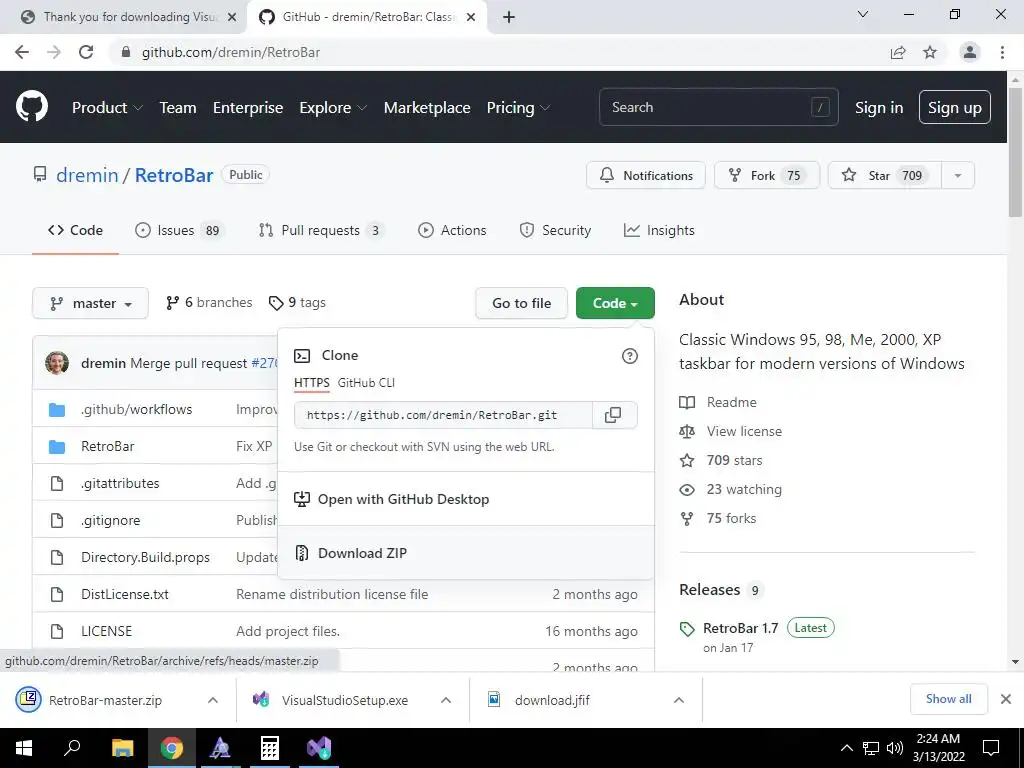
Task: Open Chrome three-dot menu
Action: point(1002,52)
